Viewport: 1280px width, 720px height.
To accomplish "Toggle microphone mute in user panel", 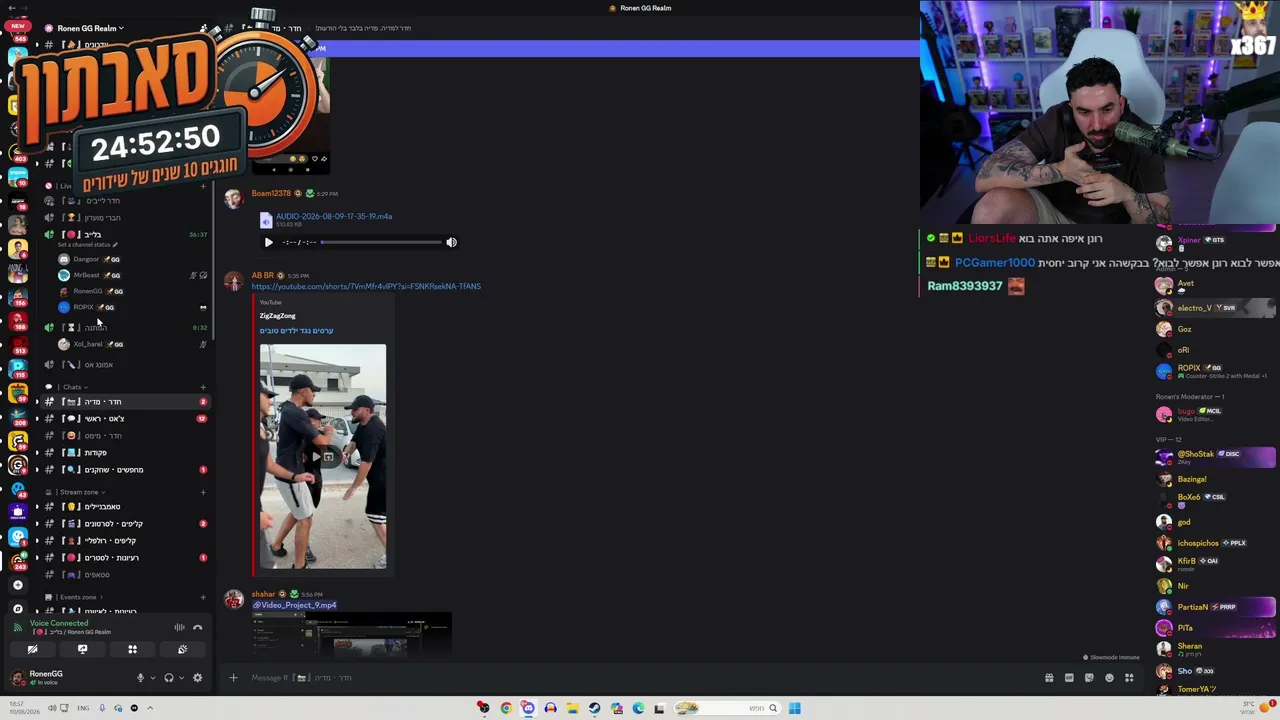I will [140, 678].
